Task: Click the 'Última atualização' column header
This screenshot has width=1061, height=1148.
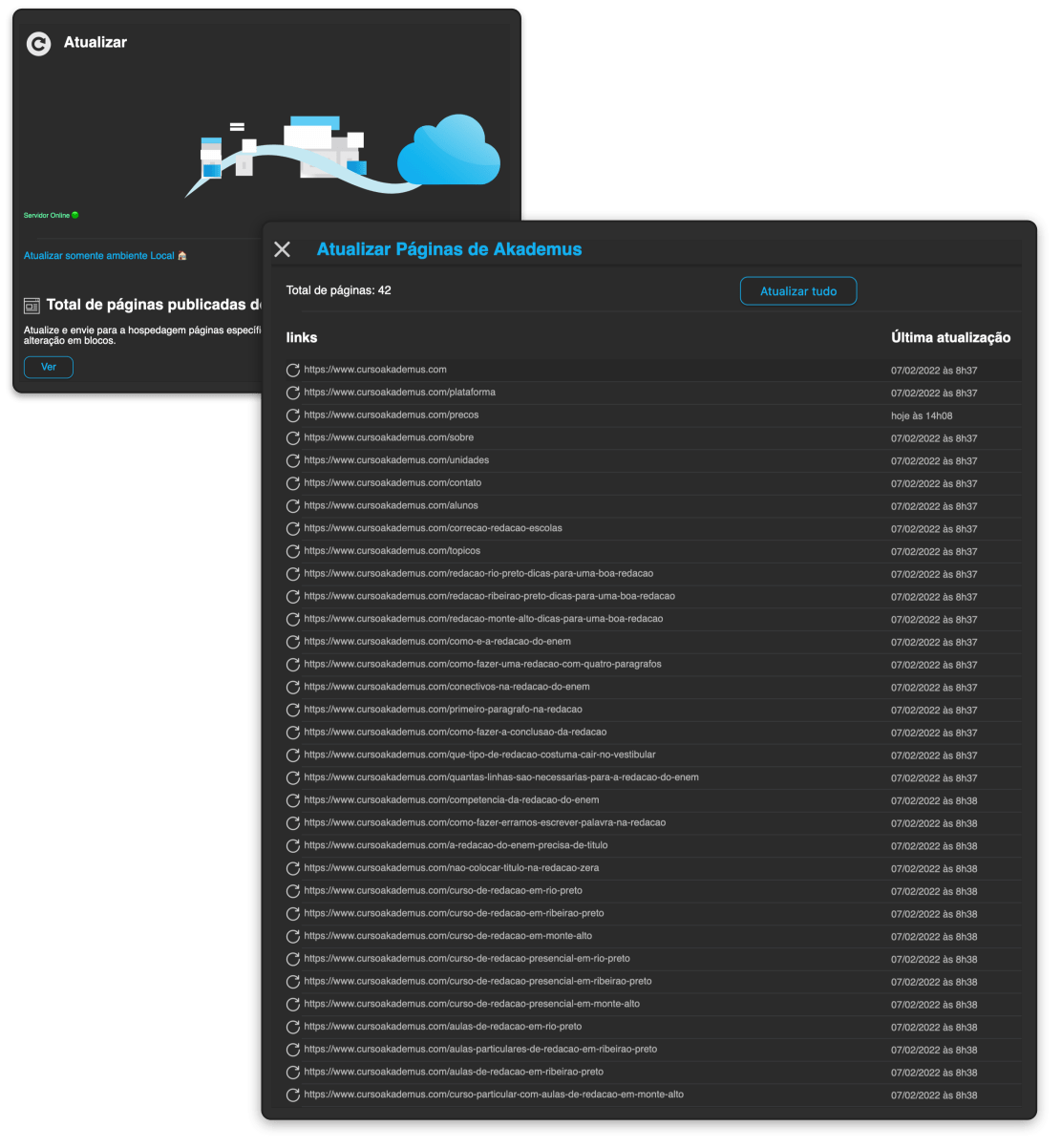Action: click(950, 338)
